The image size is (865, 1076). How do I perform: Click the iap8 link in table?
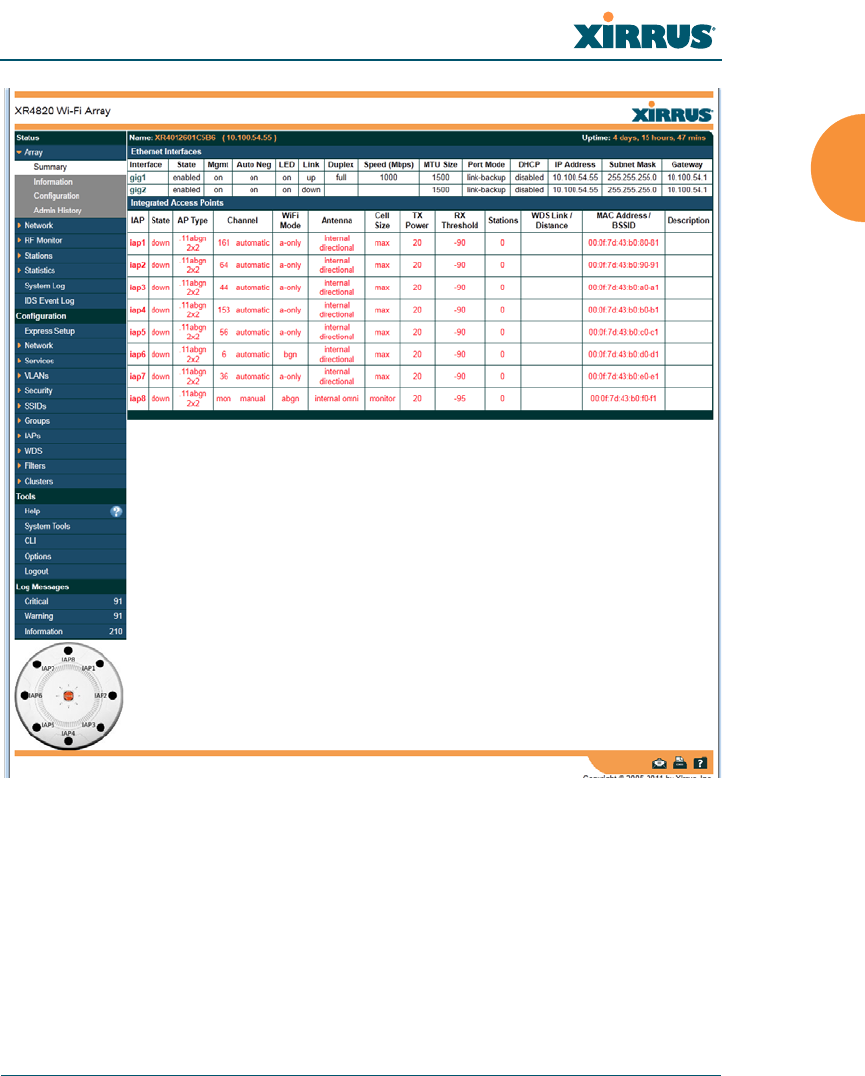pos(138,398)
